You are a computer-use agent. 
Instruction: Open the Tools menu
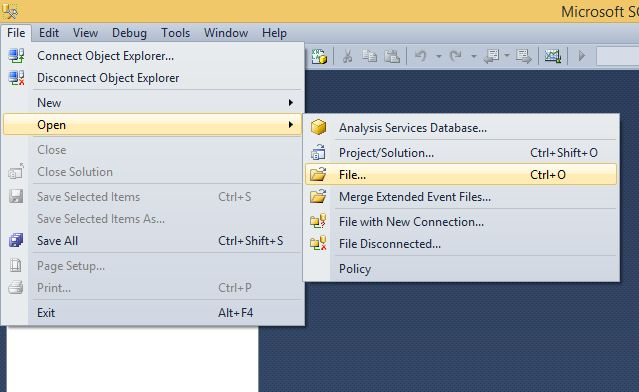tap(176, 33)
